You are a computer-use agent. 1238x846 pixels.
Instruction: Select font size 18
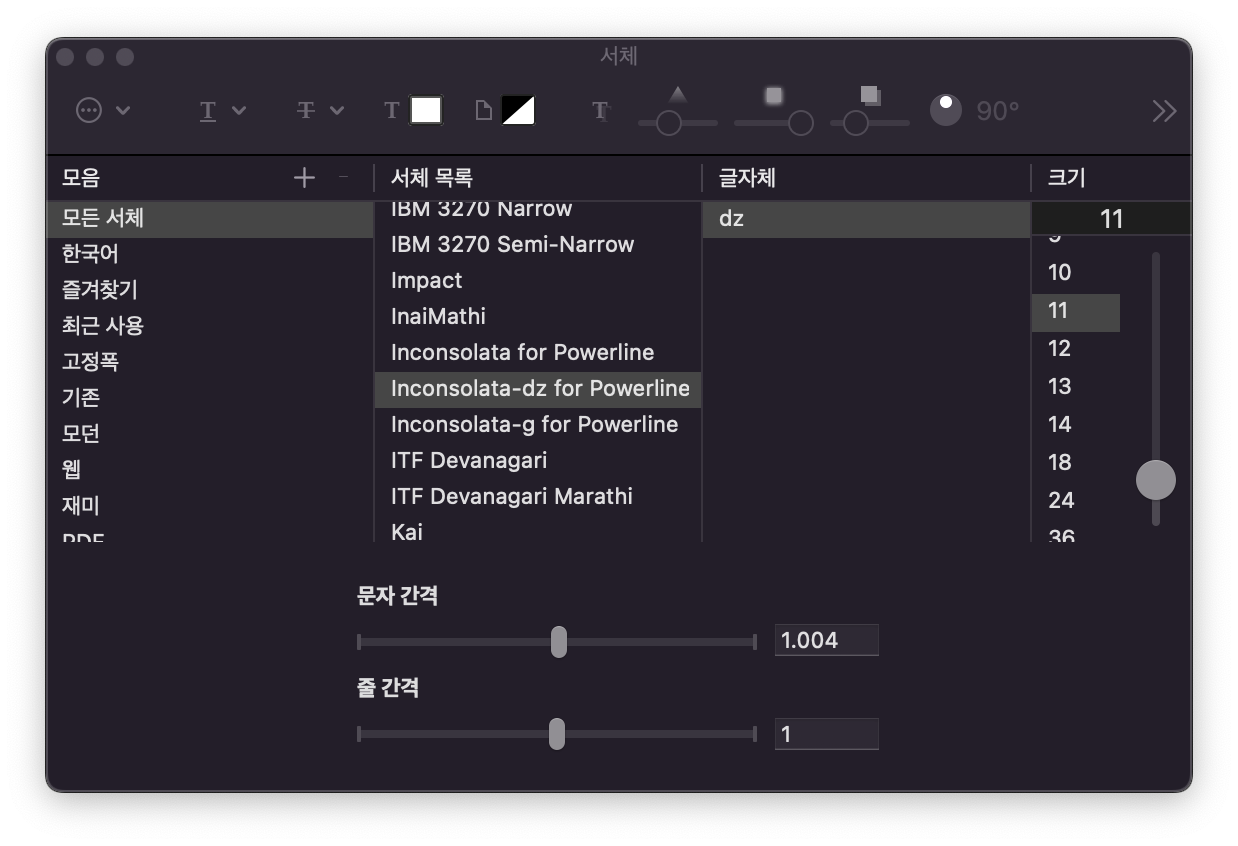point(1075,463)
